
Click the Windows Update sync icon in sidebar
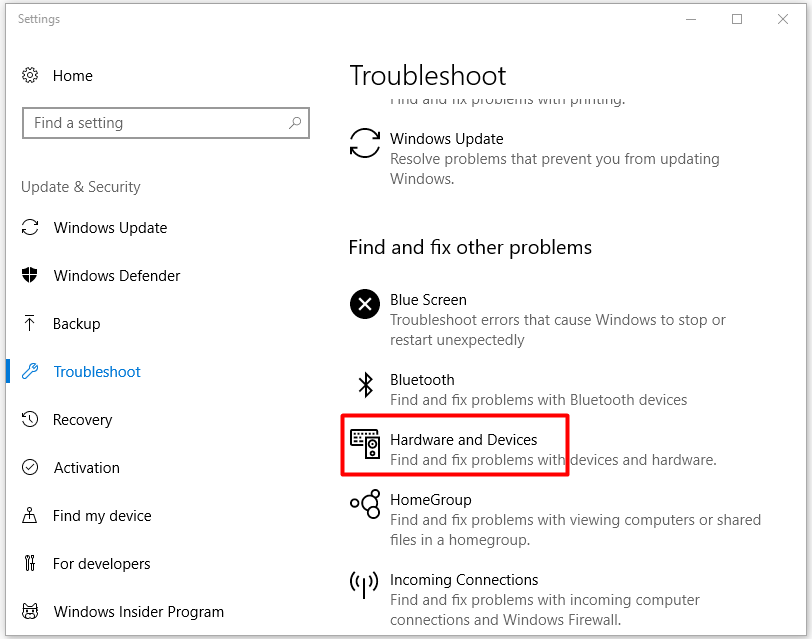[30, 228]
